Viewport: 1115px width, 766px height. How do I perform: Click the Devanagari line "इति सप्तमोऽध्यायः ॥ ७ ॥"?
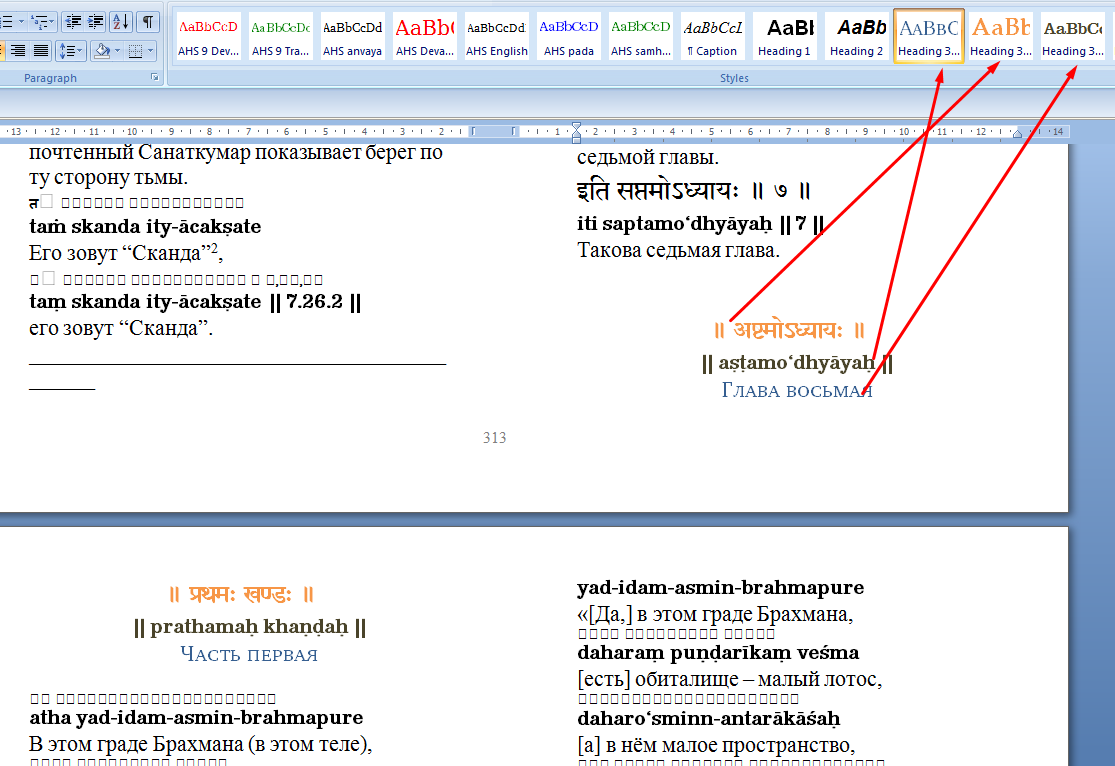coord(694,191)
